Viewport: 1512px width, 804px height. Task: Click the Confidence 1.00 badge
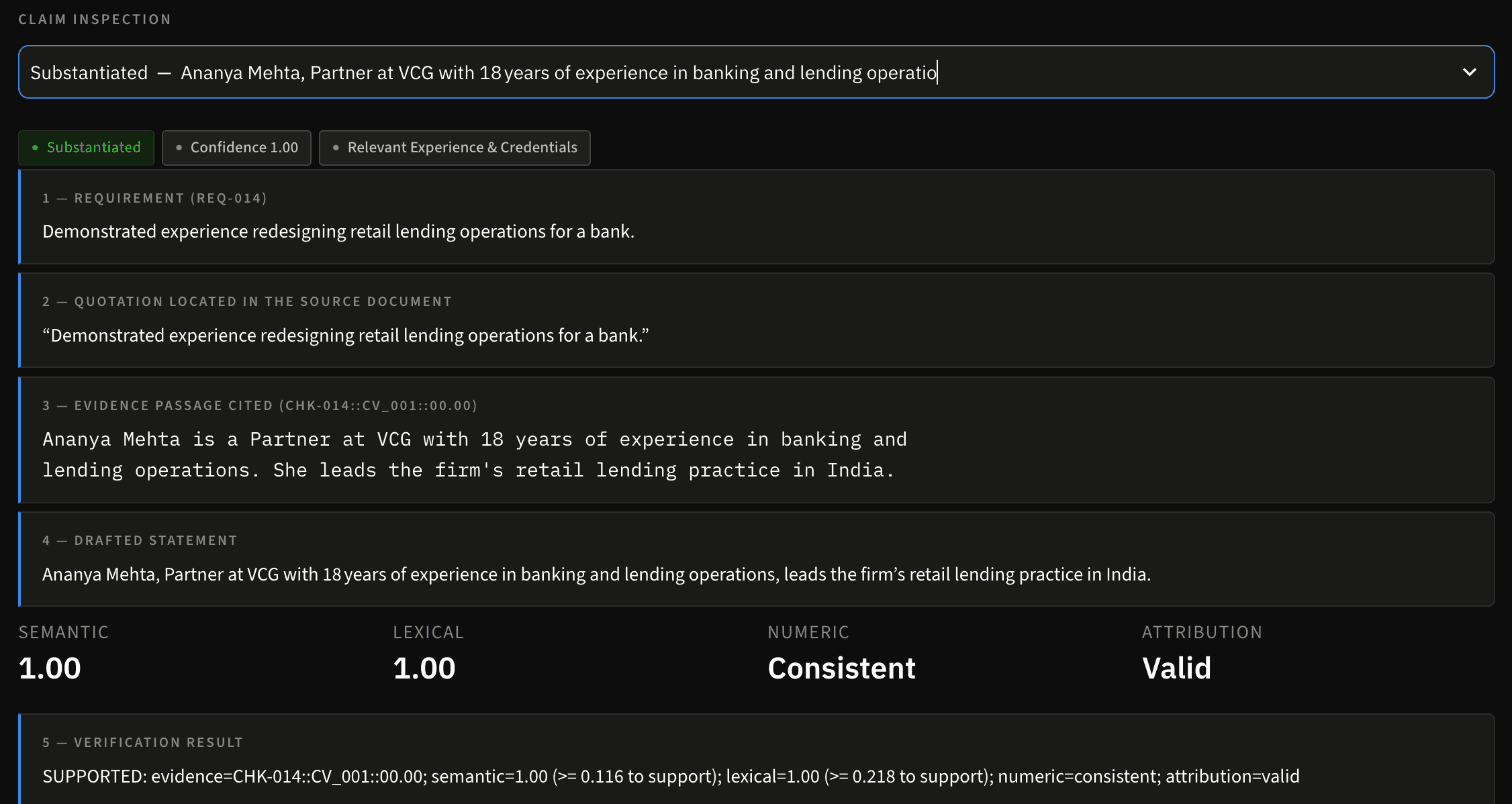coord(236,147)
